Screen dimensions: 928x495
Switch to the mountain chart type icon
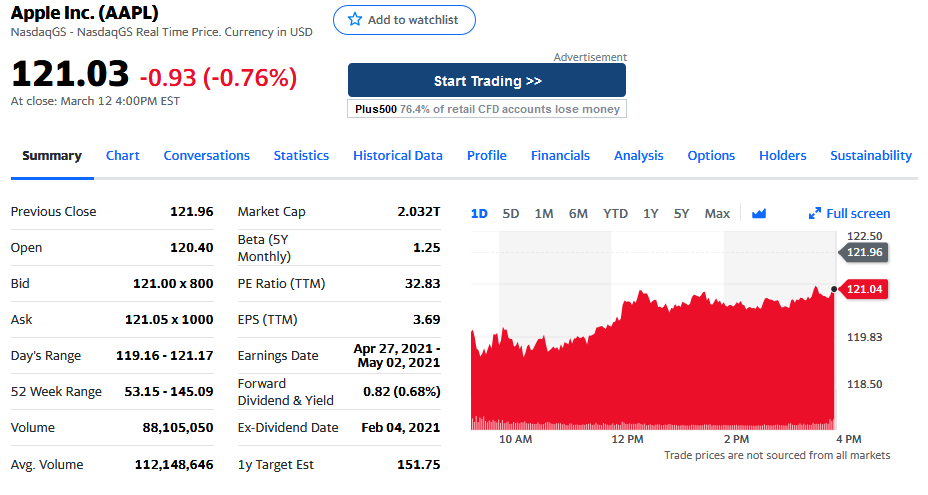click(758, 213)
